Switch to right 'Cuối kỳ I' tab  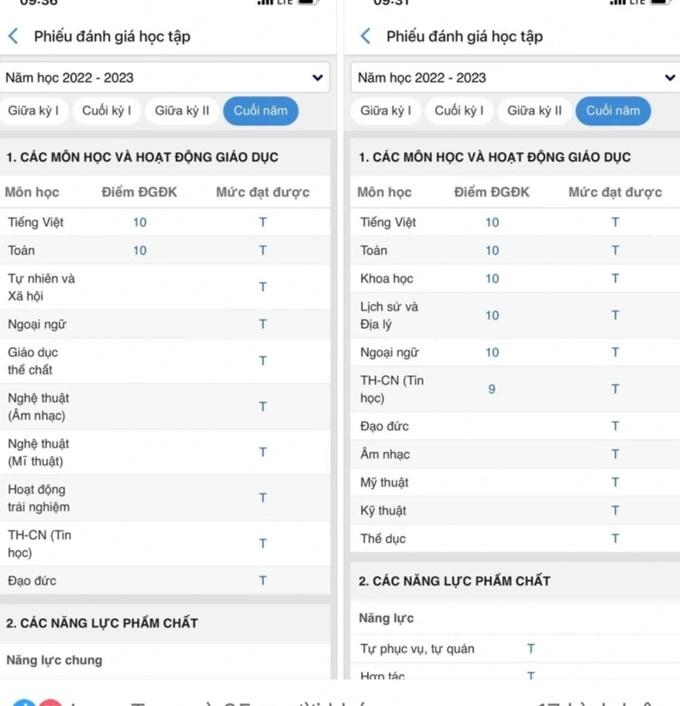click(x=459, y=111)
